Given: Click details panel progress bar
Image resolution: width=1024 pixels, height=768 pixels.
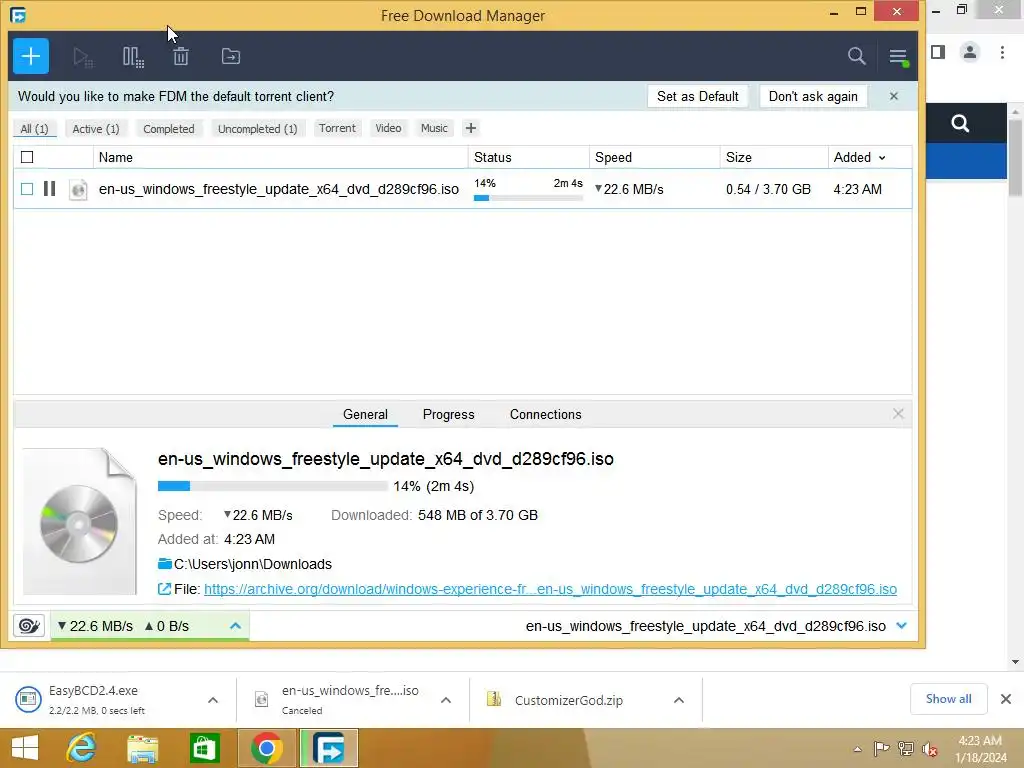Looking at the screenshot, I should tap(272, 486).
